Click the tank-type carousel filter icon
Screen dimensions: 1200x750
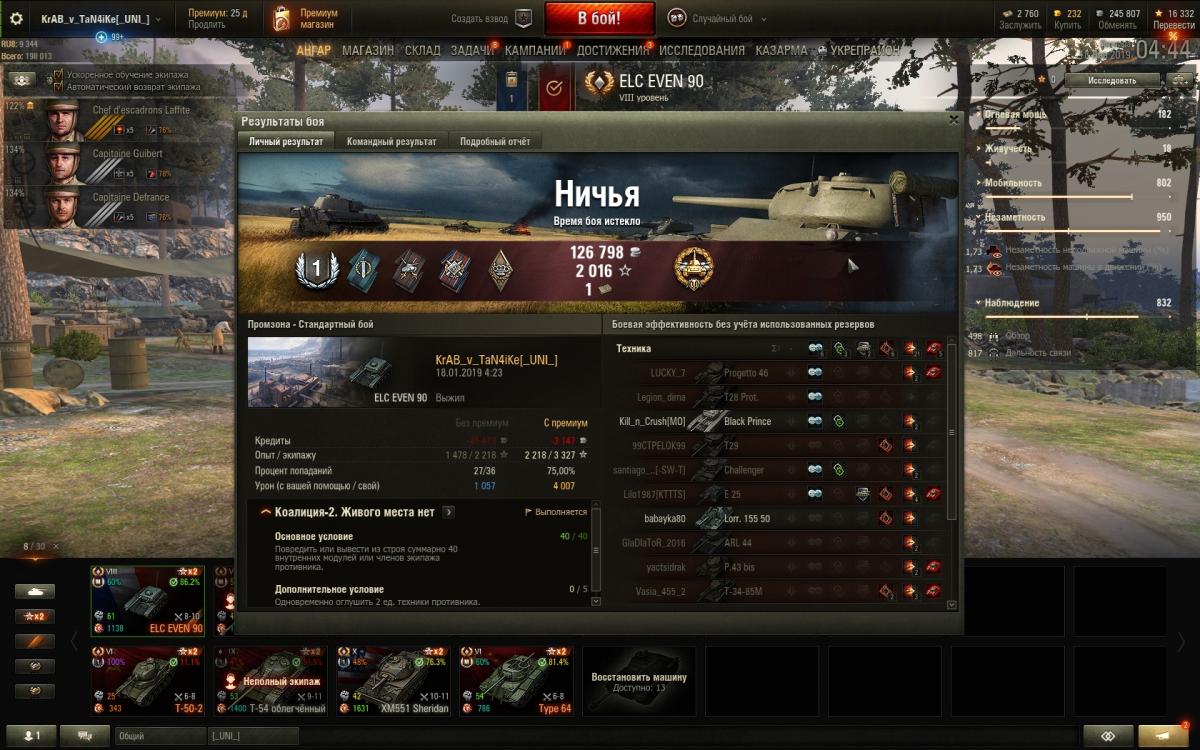[x=34, y=591]
